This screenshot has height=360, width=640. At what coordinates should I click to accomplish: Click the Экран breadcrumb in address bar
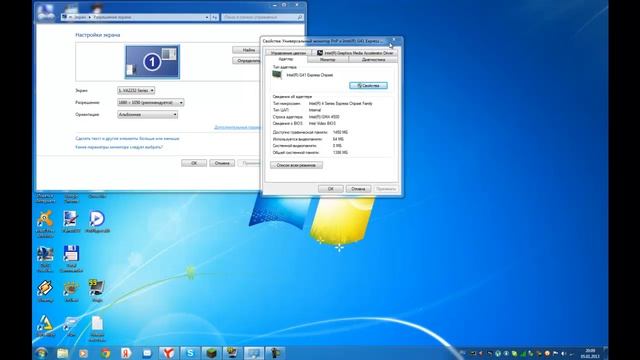(x=80, y=18)
